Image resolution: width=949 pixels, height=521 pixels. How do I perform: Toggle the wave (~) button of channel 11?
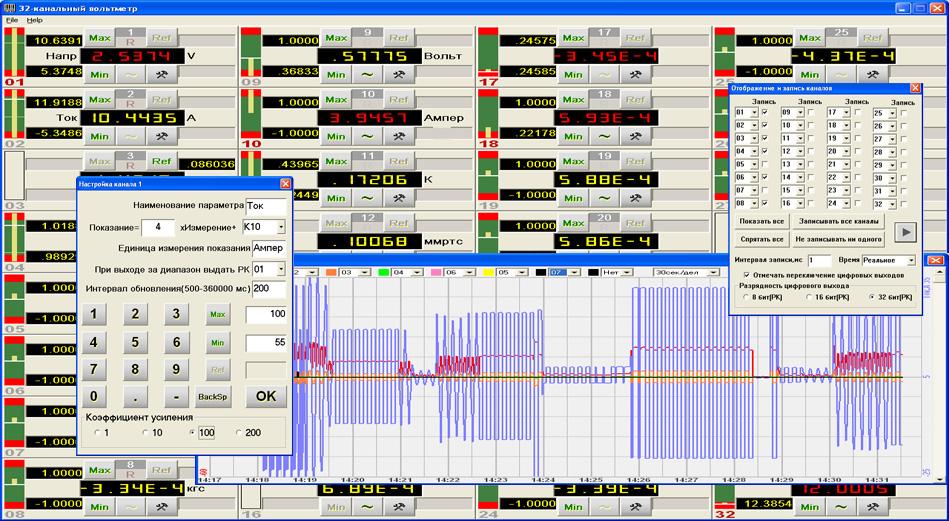tap(367, 198)
